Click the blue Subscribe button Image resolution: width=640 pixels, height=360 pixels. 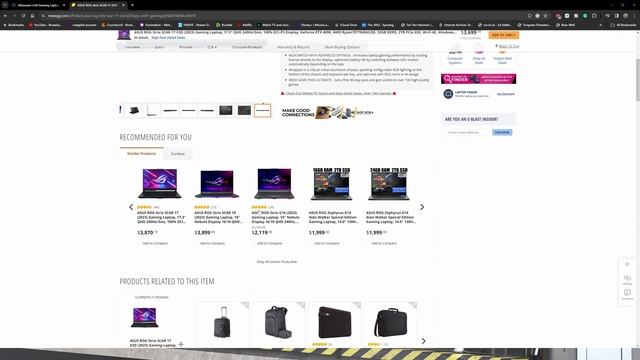coord(502,132)
